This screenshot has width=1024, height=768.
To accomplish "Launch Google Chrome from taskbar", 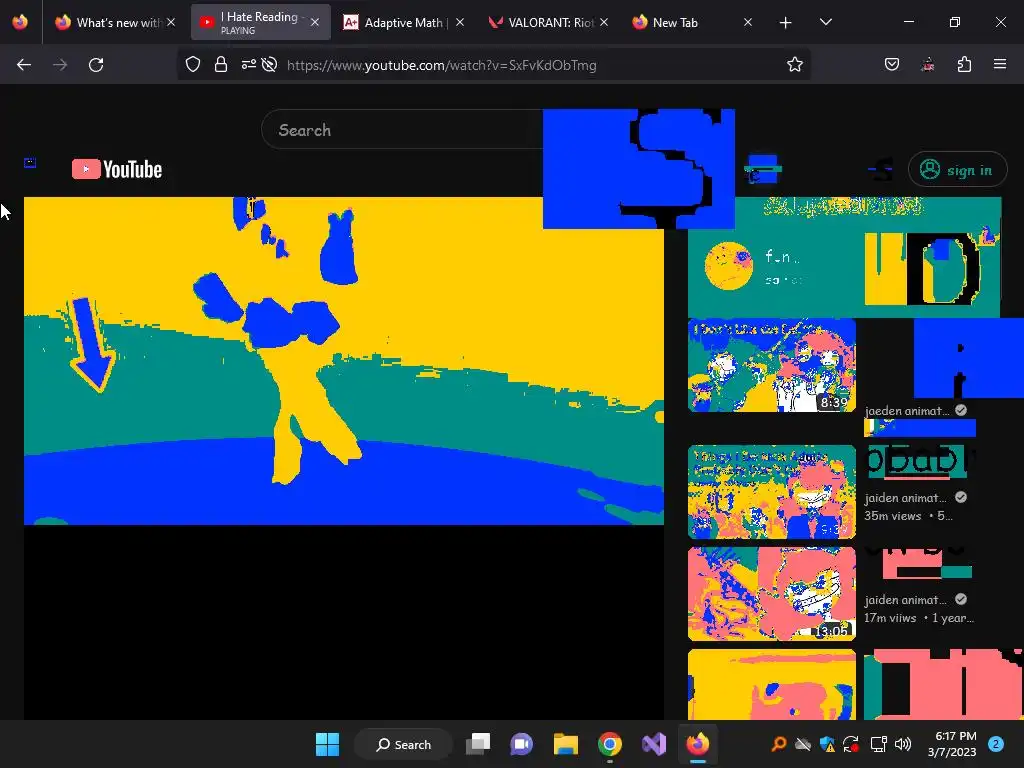I will click(x=610, y=744).
